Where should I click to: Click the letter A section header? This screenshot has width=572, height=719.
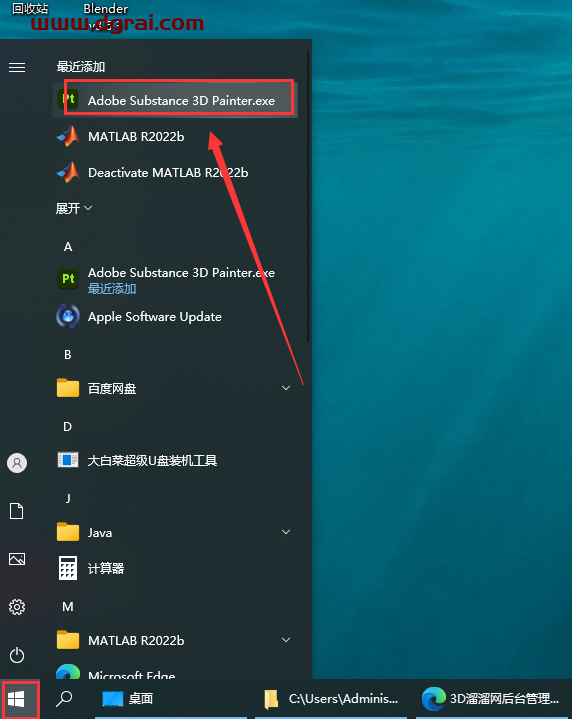tap(68, 247)
